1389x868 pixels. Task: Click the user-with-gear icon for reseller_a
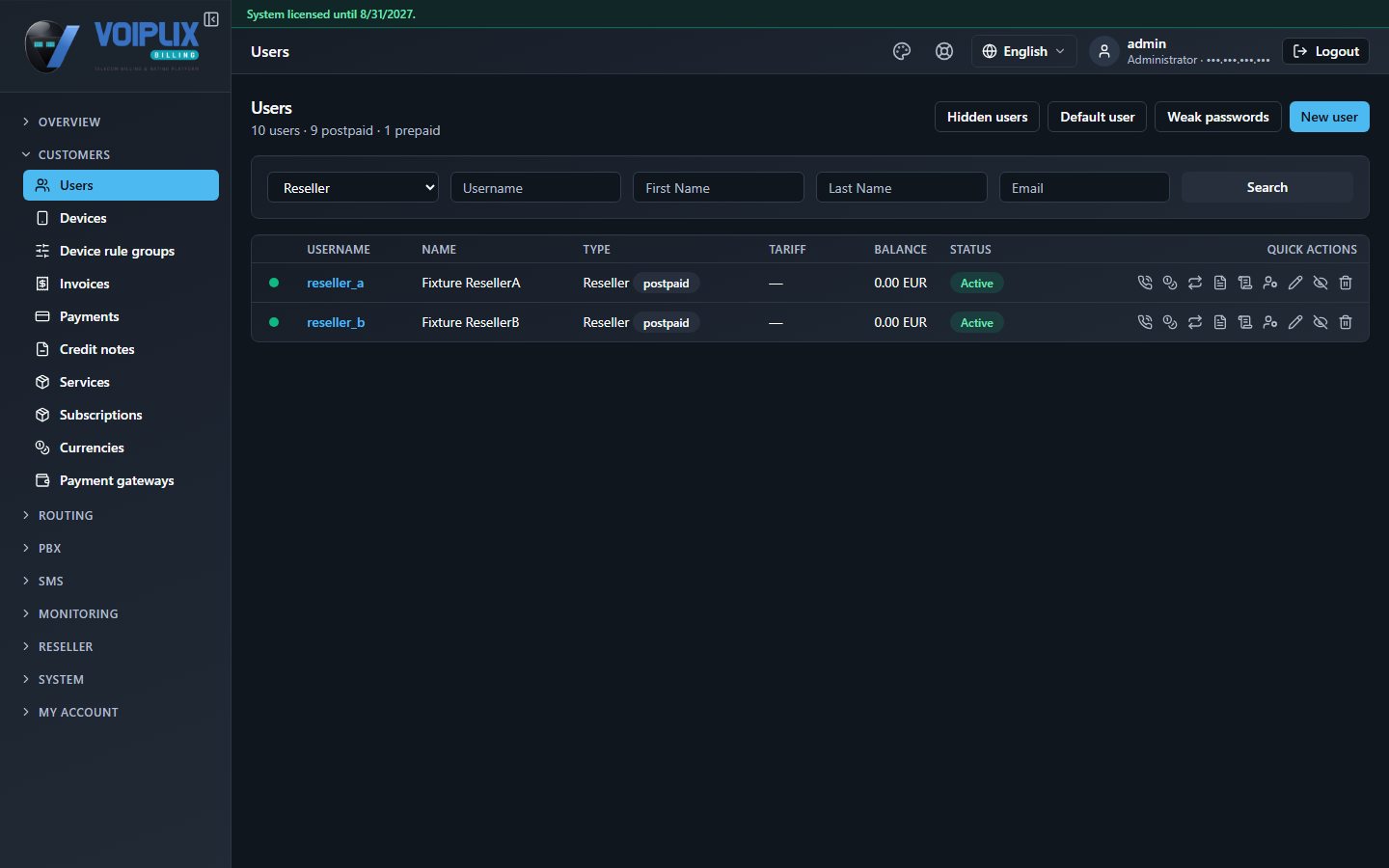coord(1270,283)
